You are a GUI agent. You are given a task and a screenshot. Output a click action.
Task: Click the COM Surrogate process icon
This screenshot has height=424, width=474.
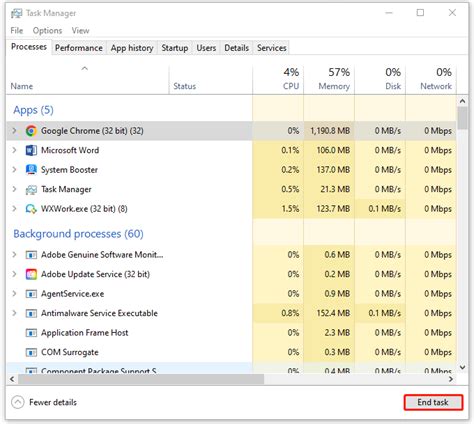31,352
